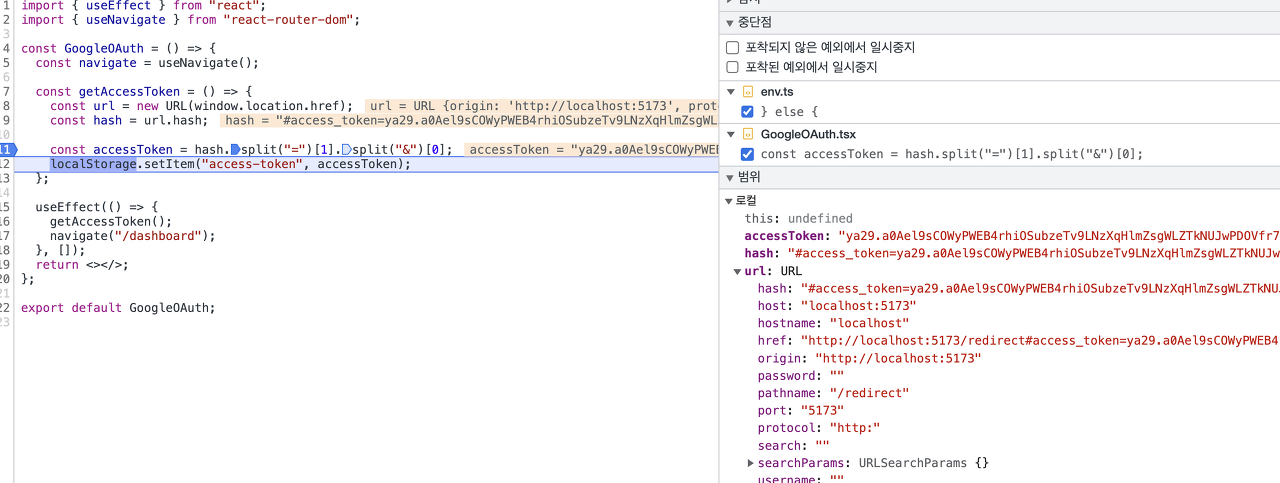Viewport: 1280px width, 483px height.
Task: Click inline breakpoint marker before second split("&")
Action: (x=346, y=149)
